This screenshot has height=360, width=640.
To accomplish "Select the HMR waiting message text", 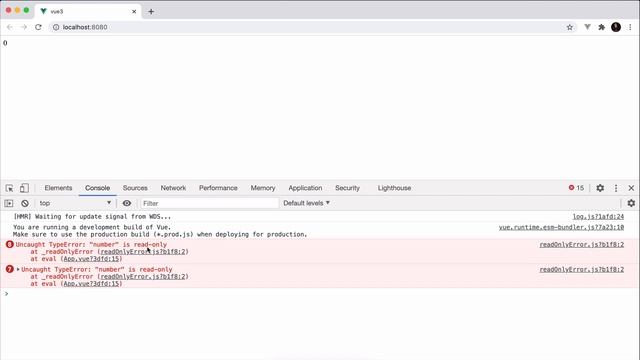I will coord(92,217).
